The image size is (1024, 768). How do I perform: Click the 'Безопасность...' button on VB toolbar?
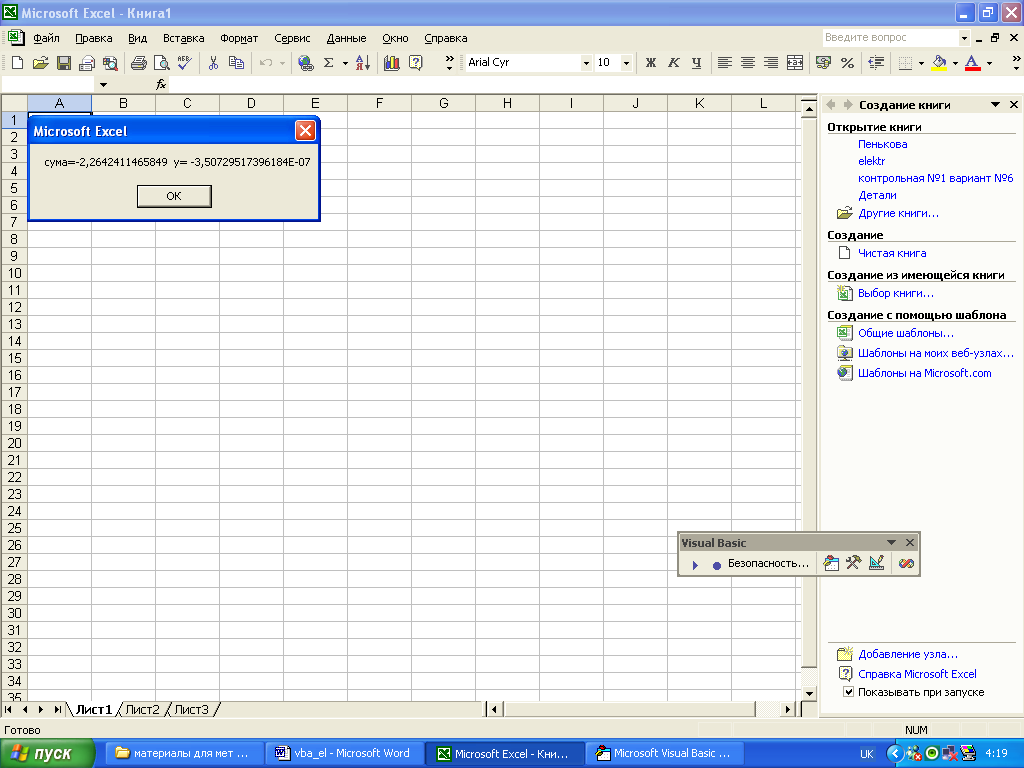pos(768,563)
